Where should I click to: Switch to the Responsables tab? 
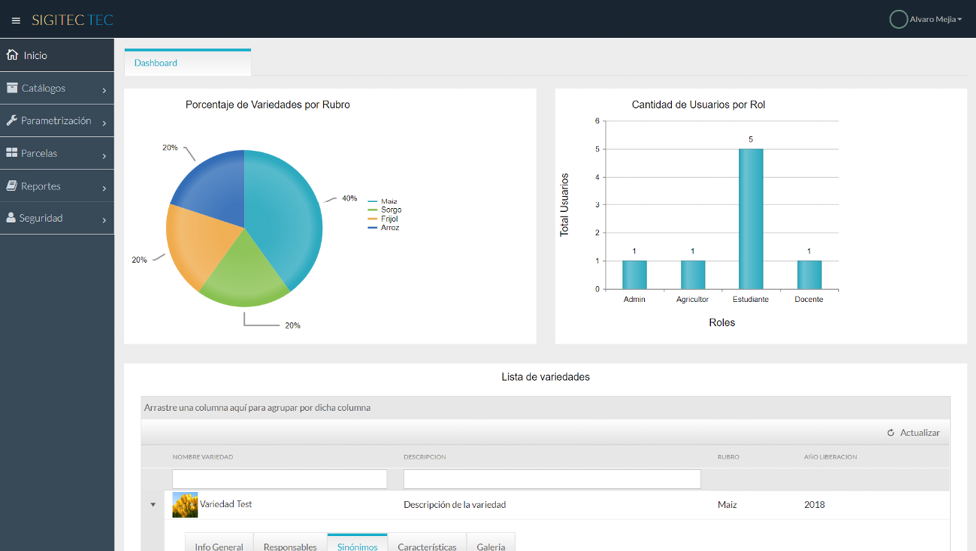pyautogui.click(x=290, y=546)
